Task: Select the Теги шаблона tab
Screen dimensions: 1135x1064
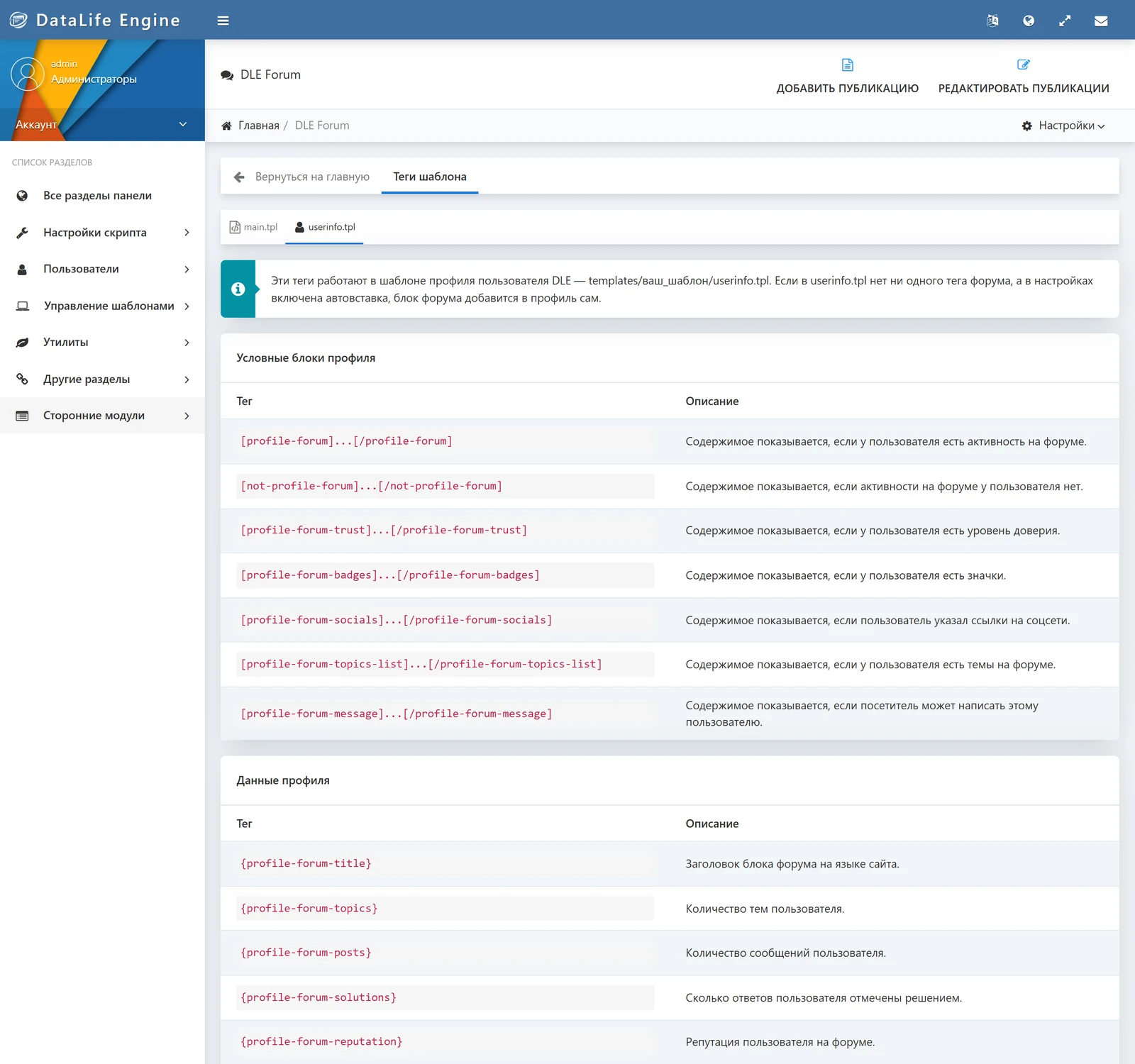Action: [x=430, y=177]
